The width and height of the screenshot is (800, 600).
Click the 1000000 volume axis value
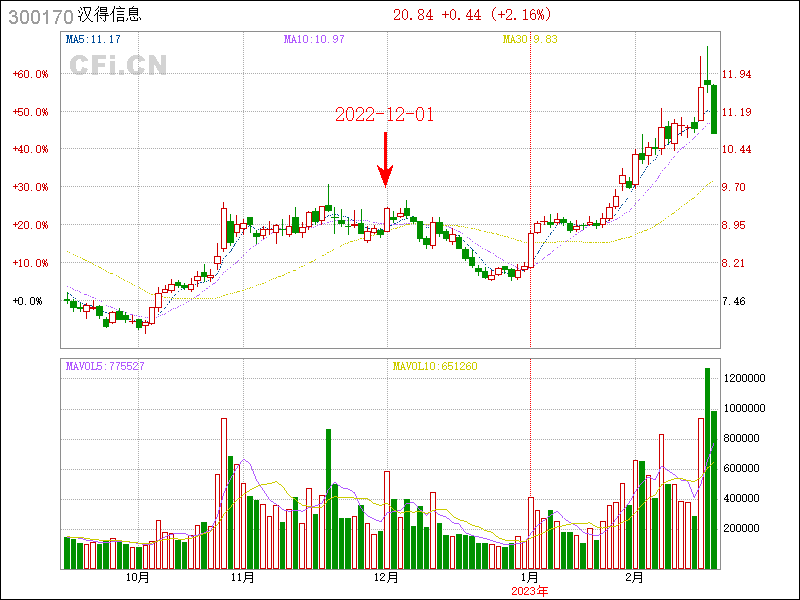tap(745, 409)
